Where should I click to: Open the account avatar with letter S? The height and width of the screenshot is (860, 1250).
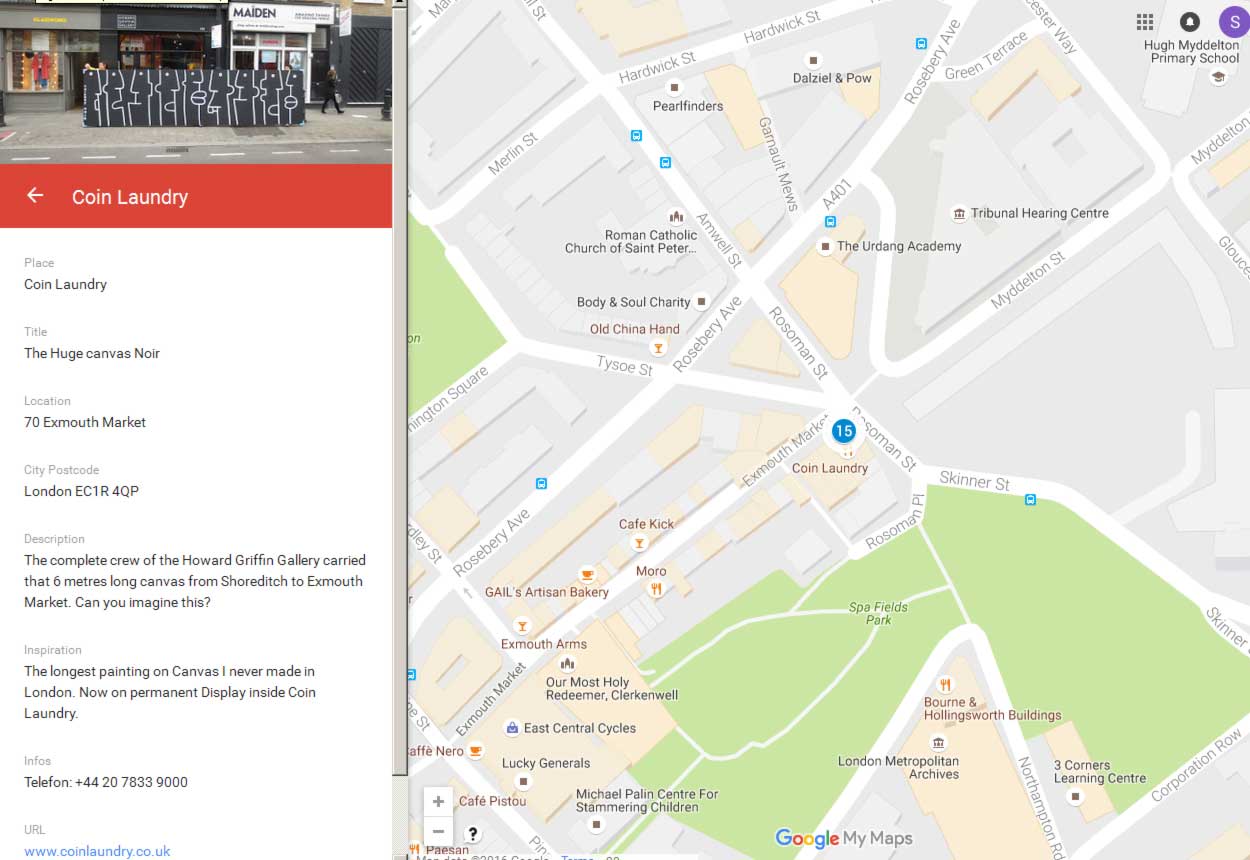(1233, 22)
